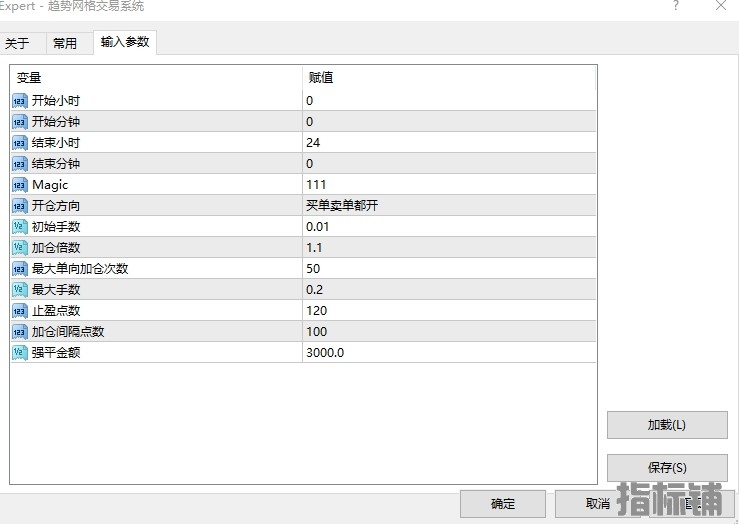The image size is (739, 524).
Task: Edit the 加仓间隔点数 value 100
Action: pyautogui.click(x=449, y=332)
